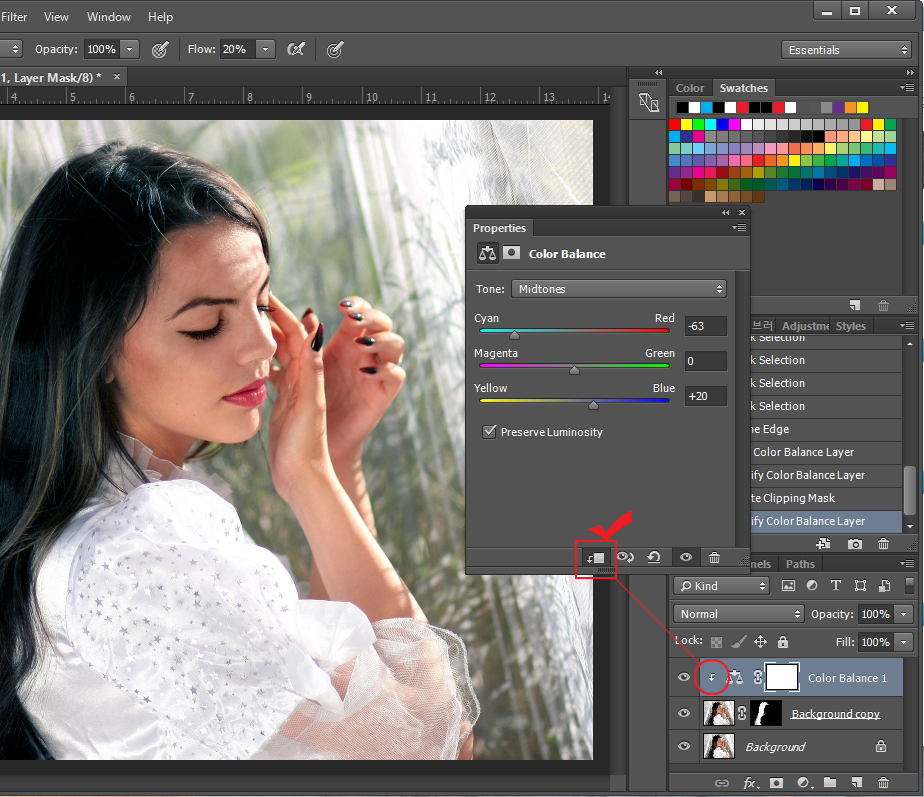Viewport: 924px width, 797px height.
Task: Toggle tablet pressure controls size icon
Action: point(335,50)
